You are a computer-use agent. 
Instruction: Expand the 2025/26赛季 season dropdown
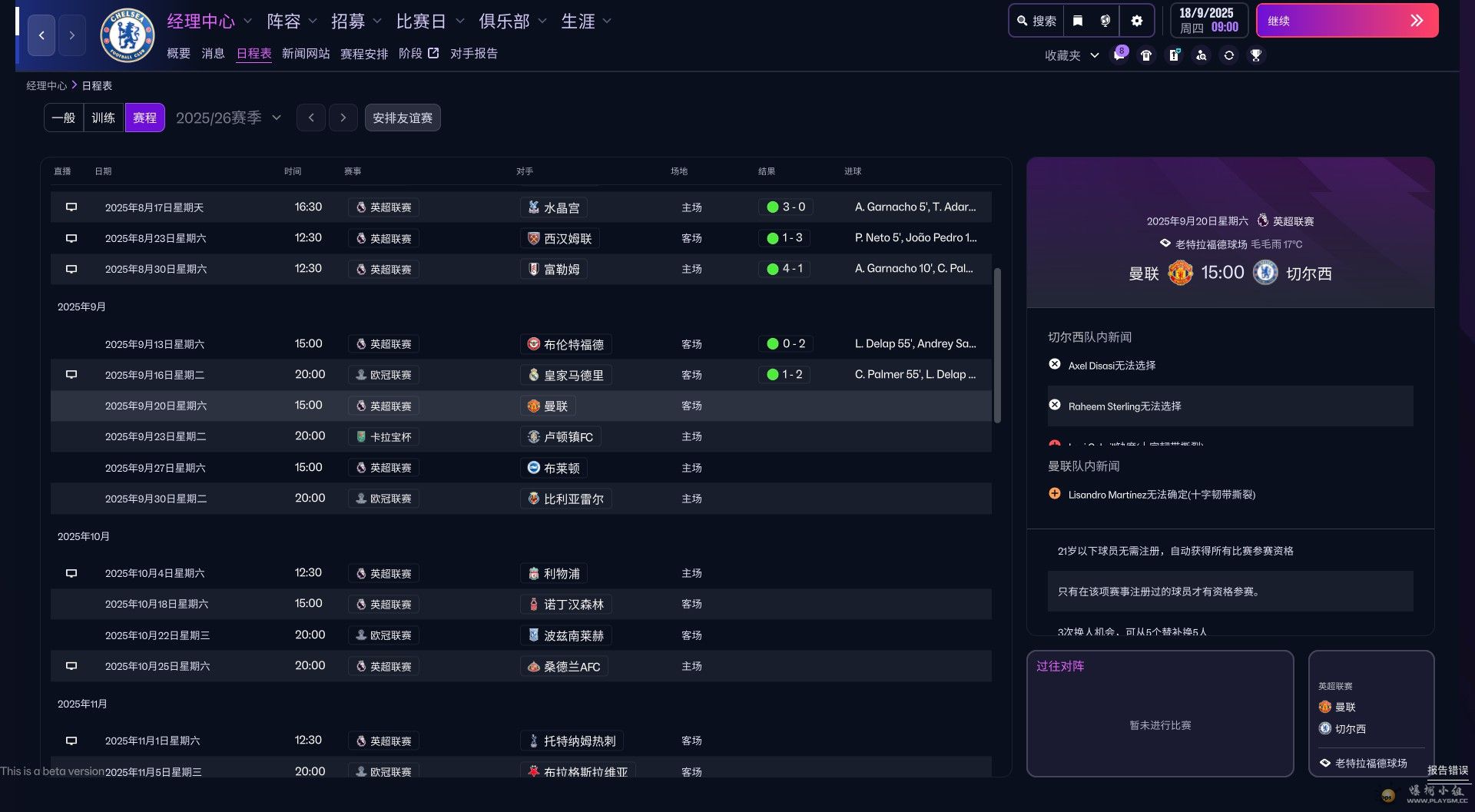click(228, 118)
